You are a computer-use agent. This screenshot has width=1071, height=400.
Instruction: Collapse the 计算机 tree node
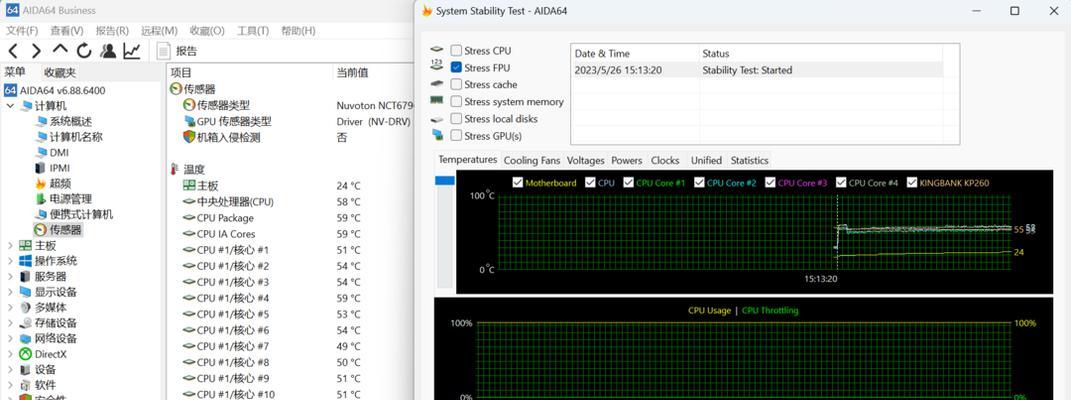(x=10, y=106)
